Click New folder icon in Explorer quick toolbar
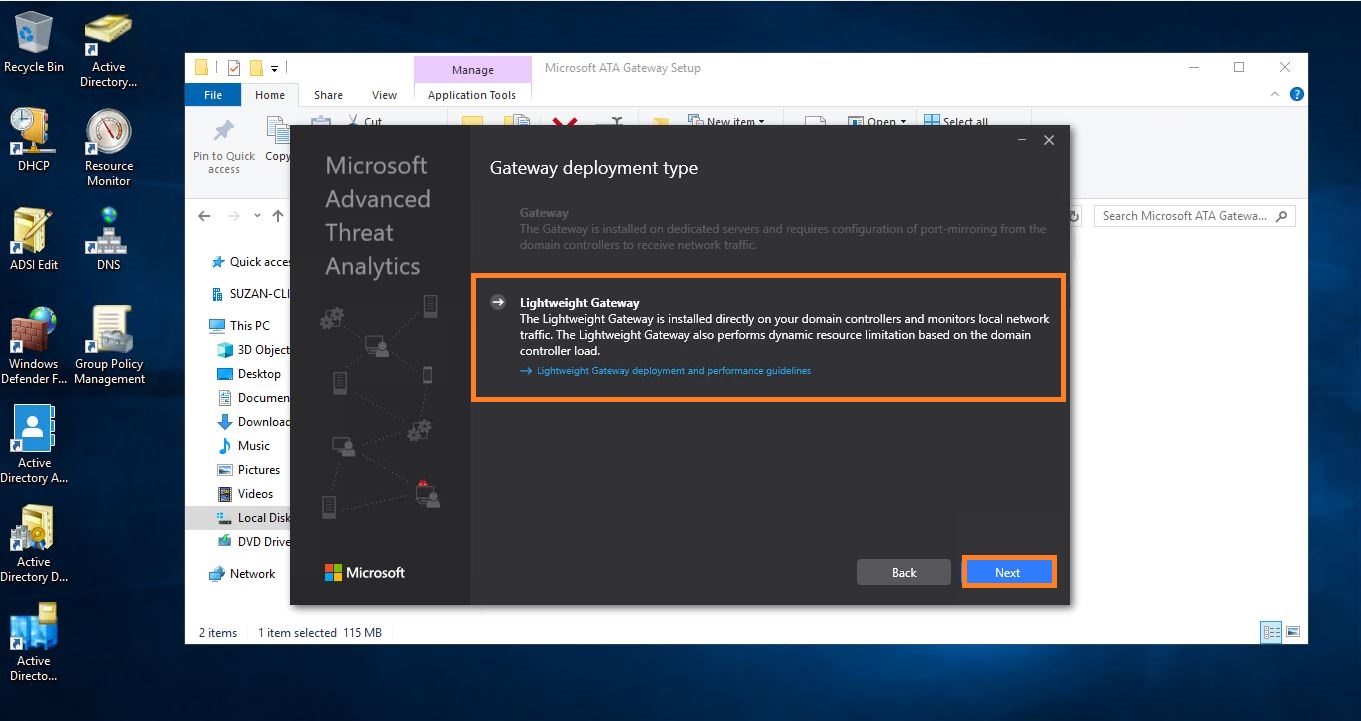 click(256, 68)
